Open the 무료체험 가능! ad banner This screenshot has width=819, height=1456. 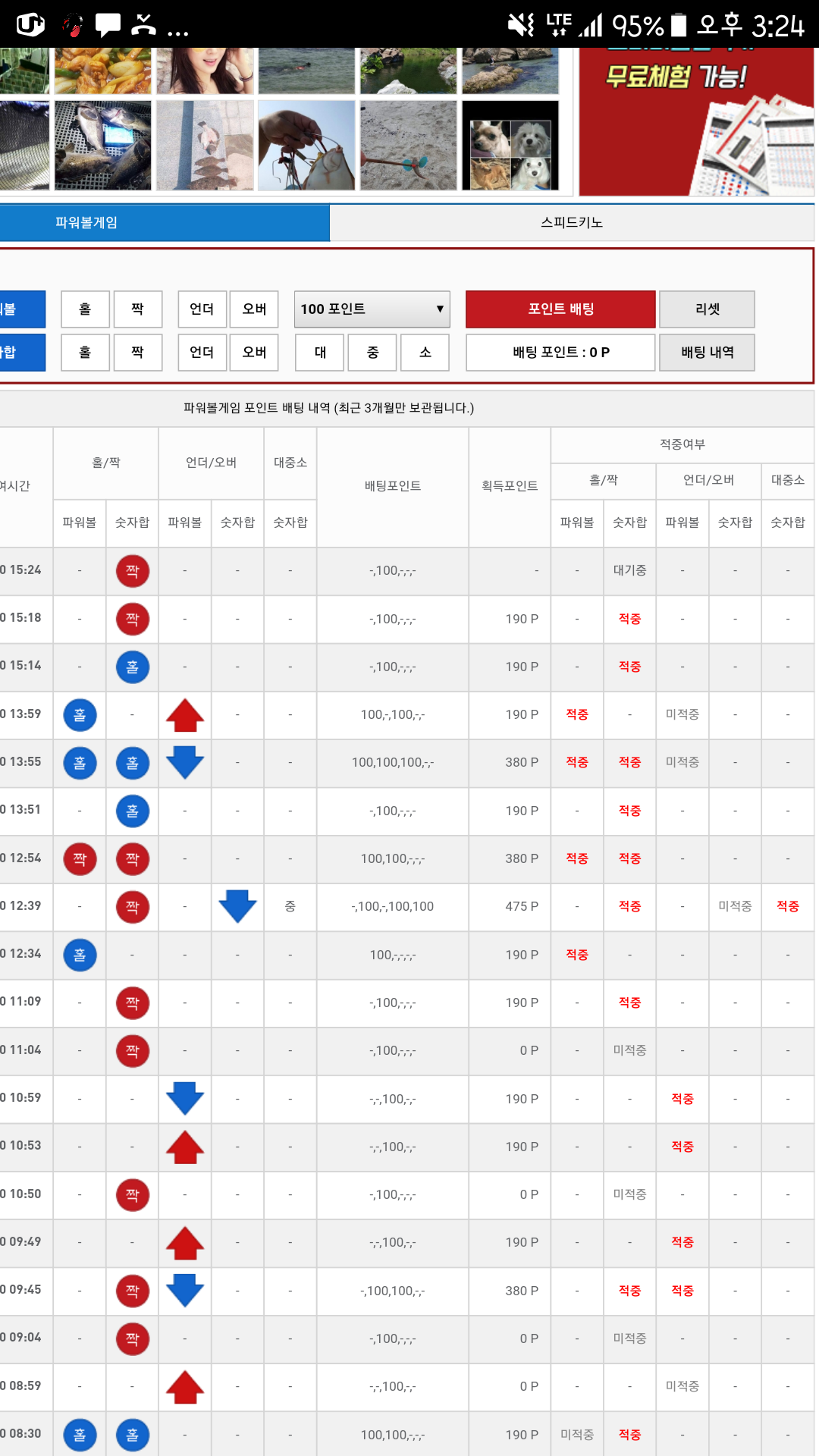click(696, 121)
